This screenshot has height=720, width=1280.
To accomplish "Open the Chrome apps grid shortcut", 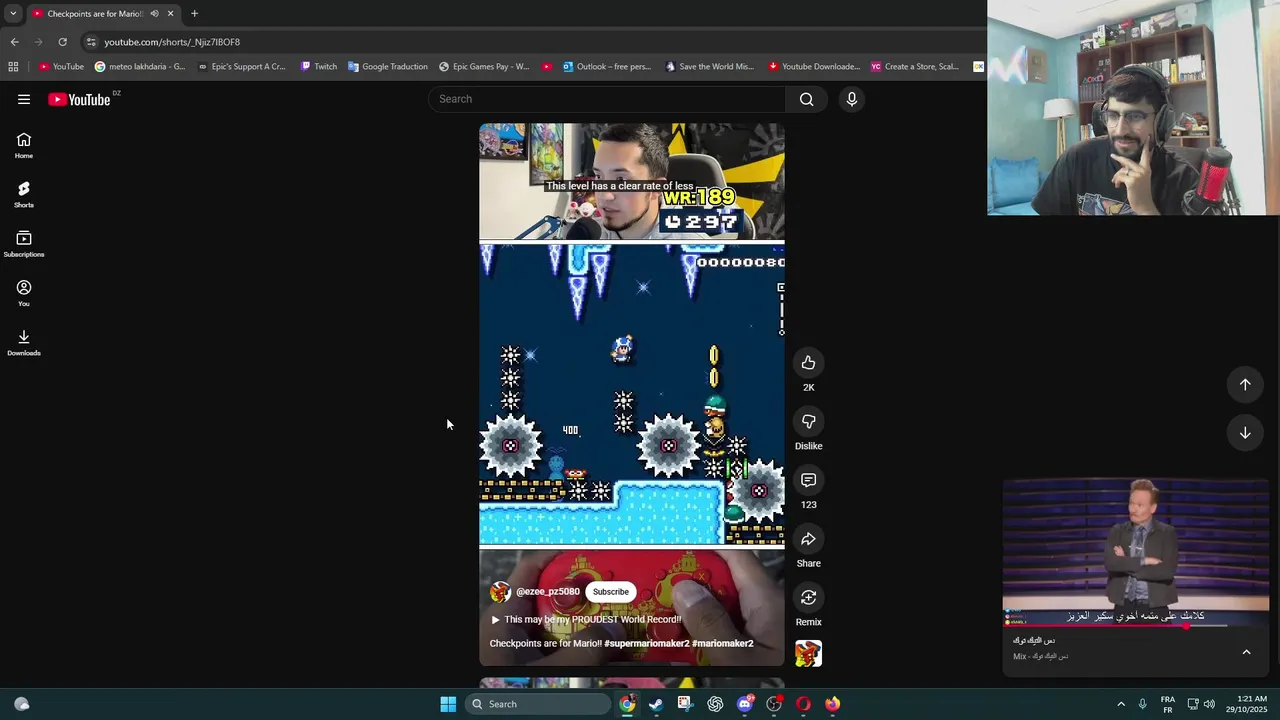I will coord(13,67).
